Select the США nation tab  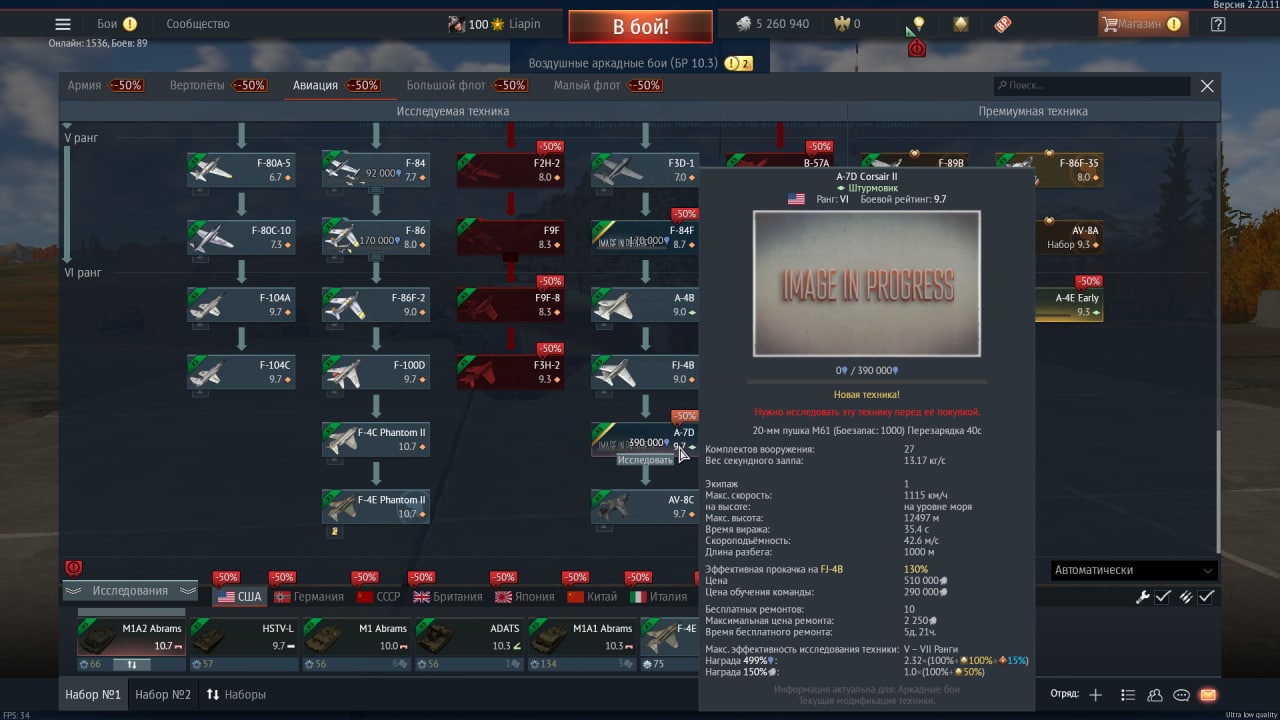pyautogui.click(x=239, y=596)
